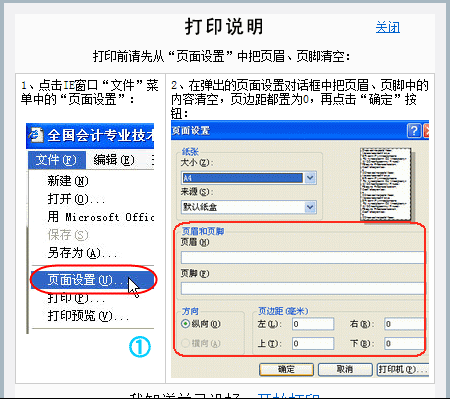Click the page preview thumbnail in 页面设置
This screenshot has width=450, height=399.
click(x=386, y=184)
